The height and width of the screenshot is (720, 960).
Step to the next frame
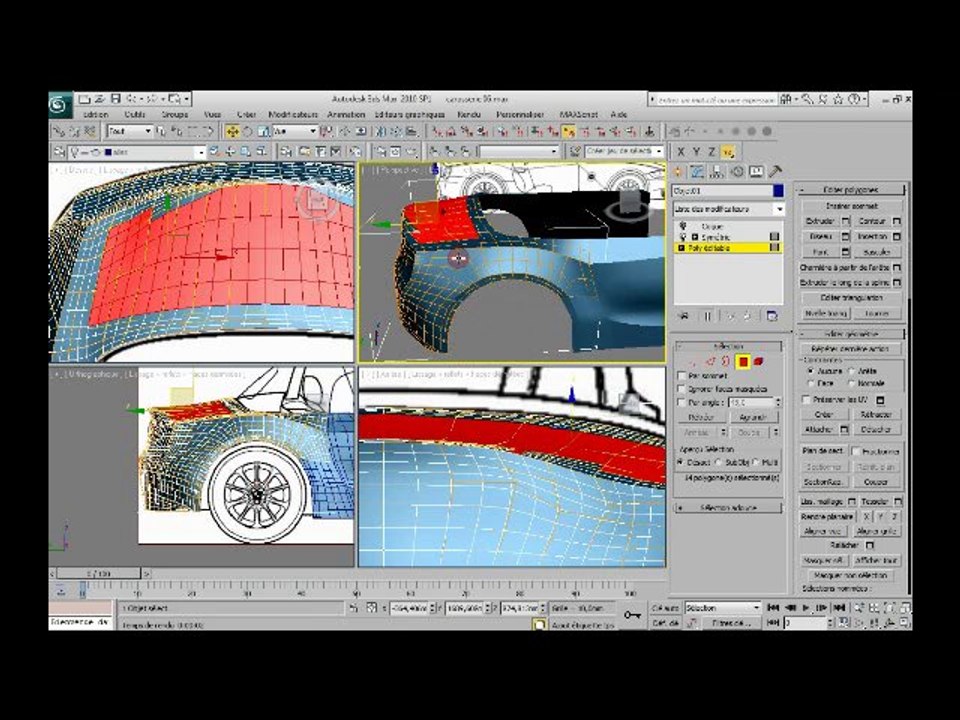pyautogui.click(x=822, y=608)
